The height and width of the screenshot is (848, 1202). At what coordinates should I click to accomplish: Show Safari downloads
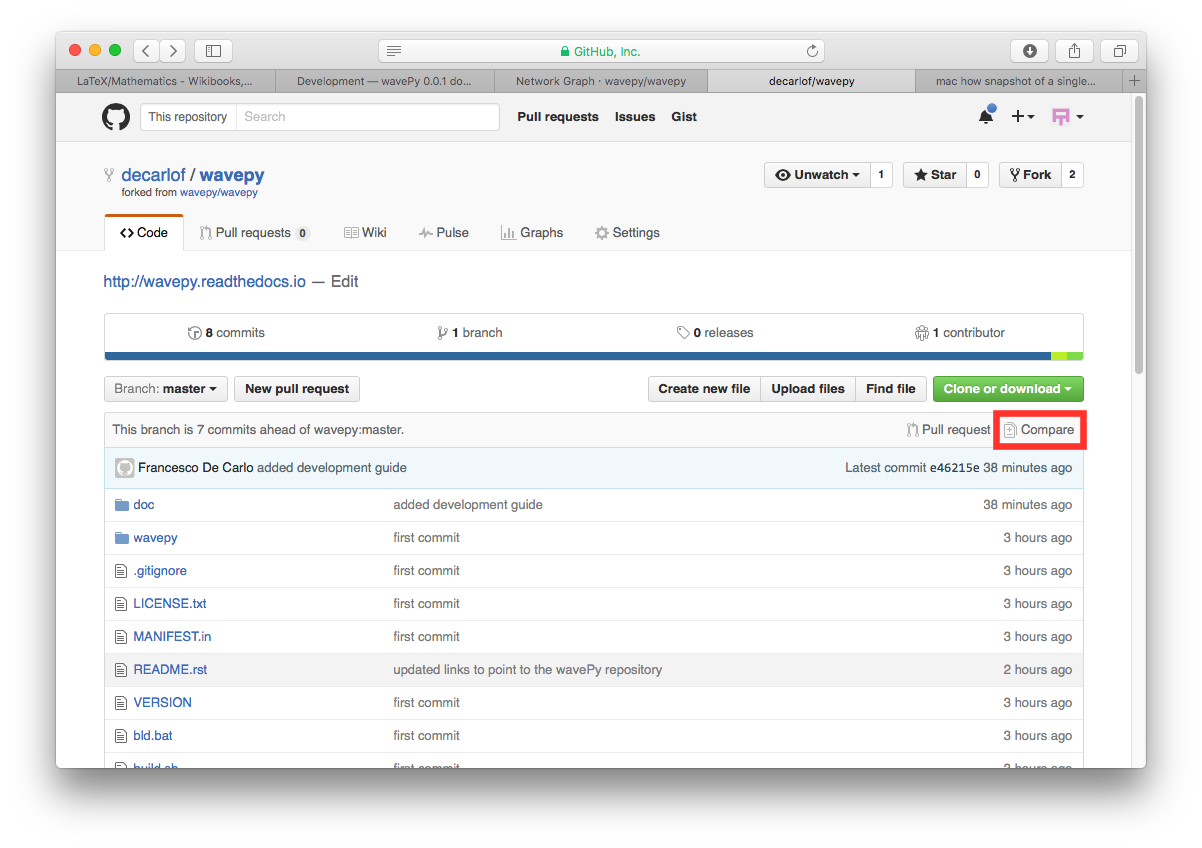(x=1030, y=51)
